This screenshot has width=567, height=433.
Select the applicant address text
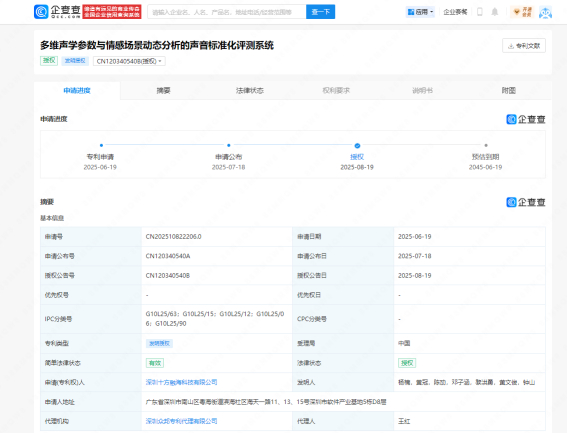(x=266, y=402)
